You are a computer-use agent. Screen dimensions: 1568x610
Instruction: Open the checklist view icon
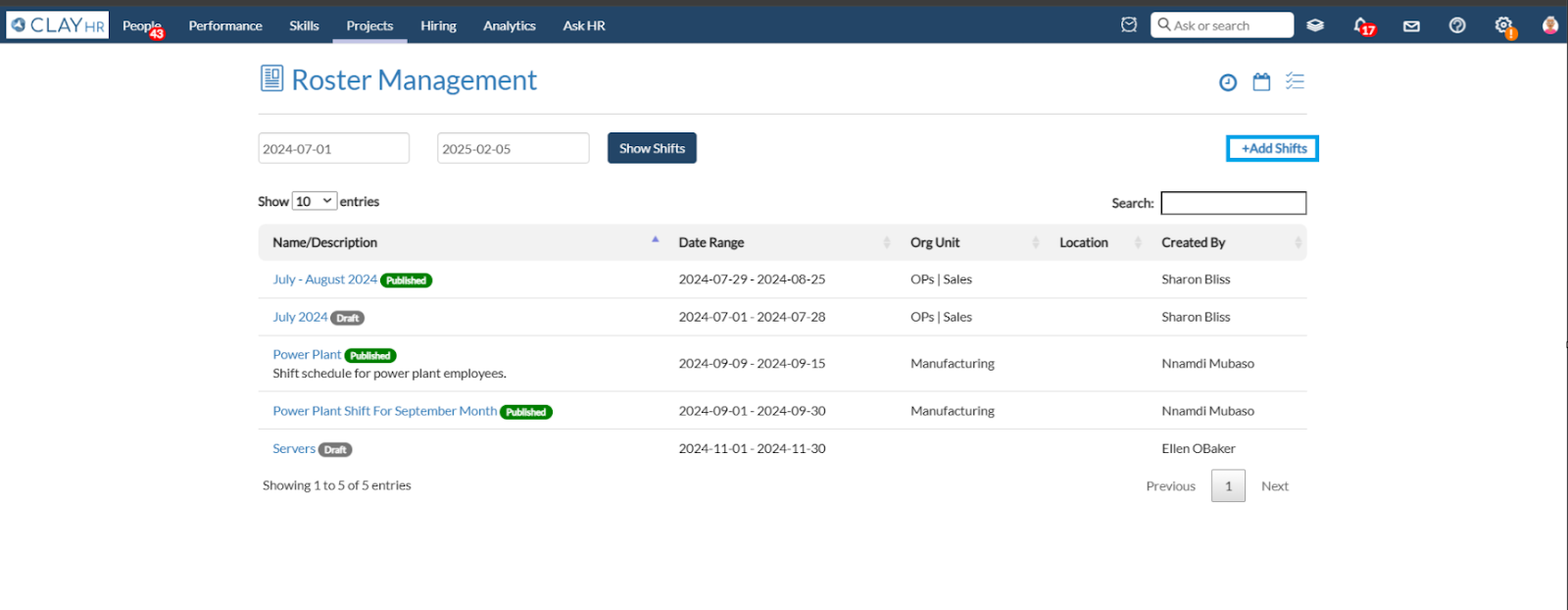[1295, 81]
